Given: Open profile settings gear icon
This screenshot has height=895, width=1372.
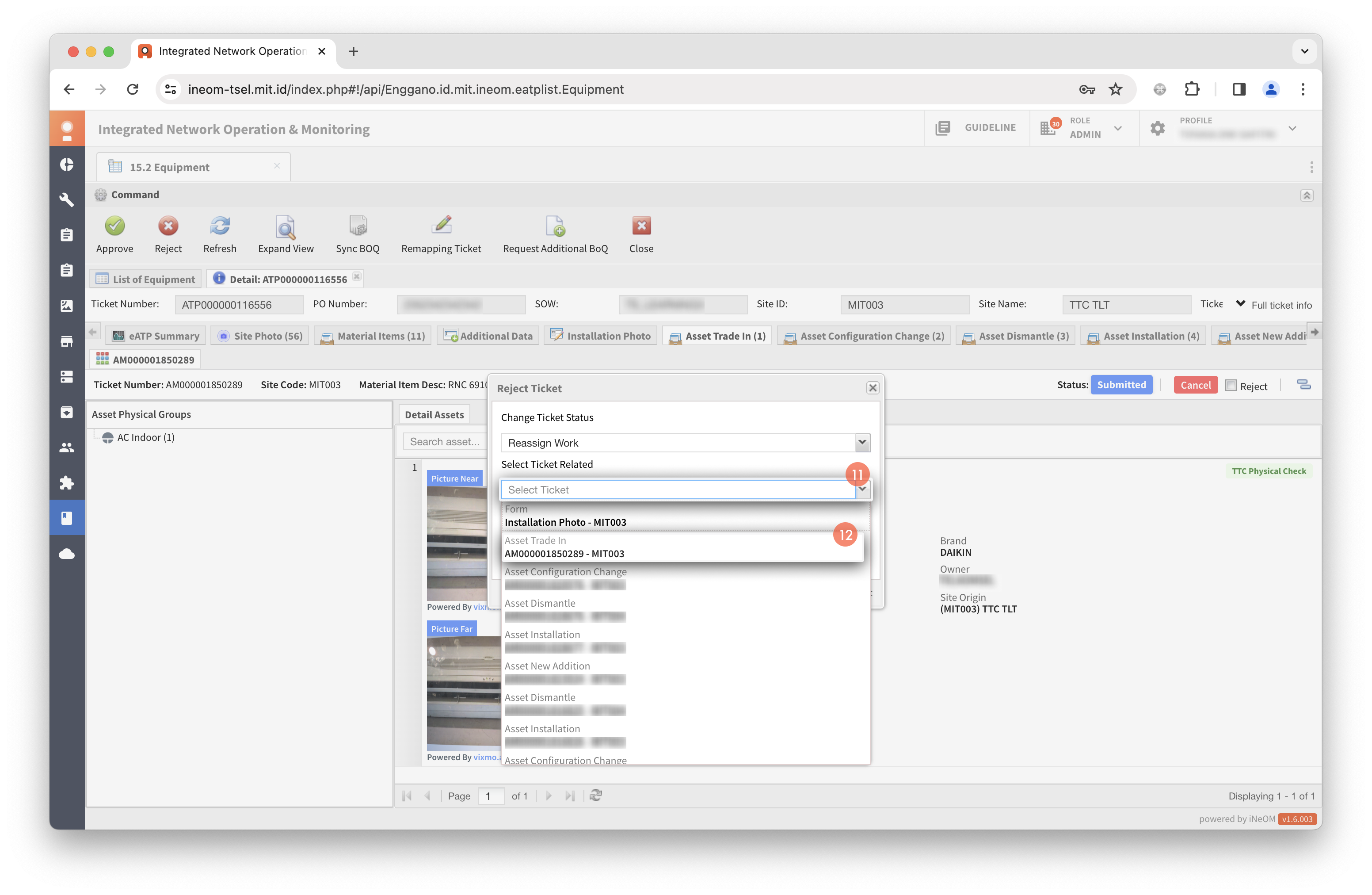Looking at the screenshot, I should [x=1158, y=128].
